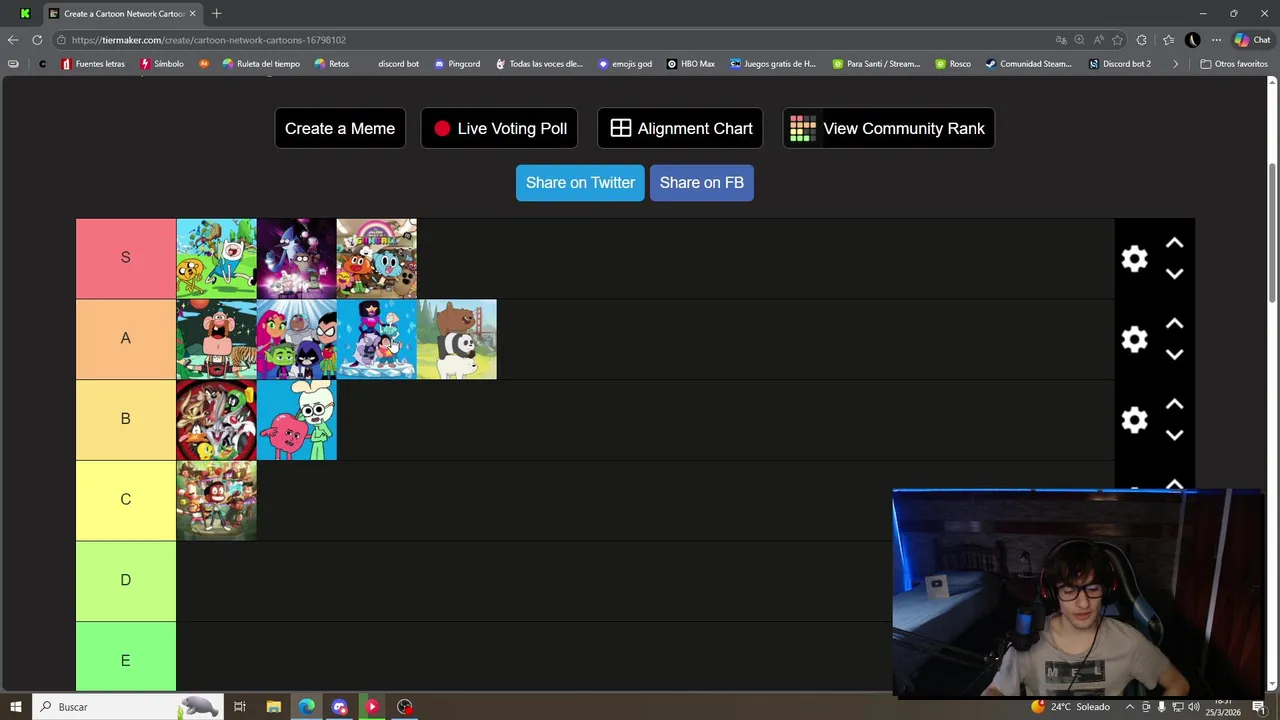Share tier list on Twitter

pos(580,183)
